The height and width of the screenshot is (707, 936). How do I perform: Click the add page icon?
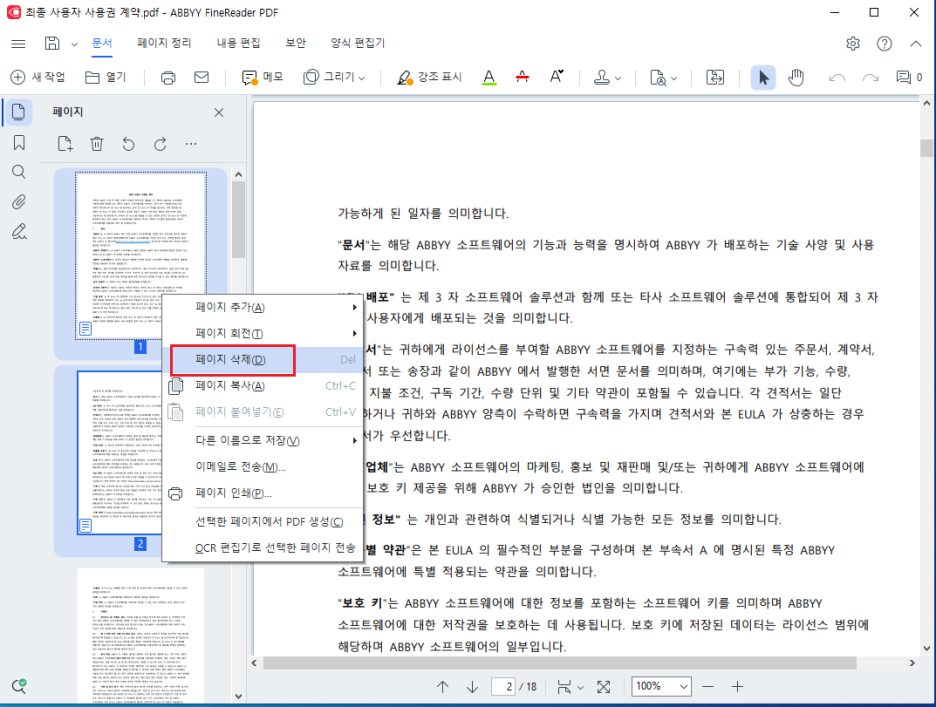tap(65, 144)
